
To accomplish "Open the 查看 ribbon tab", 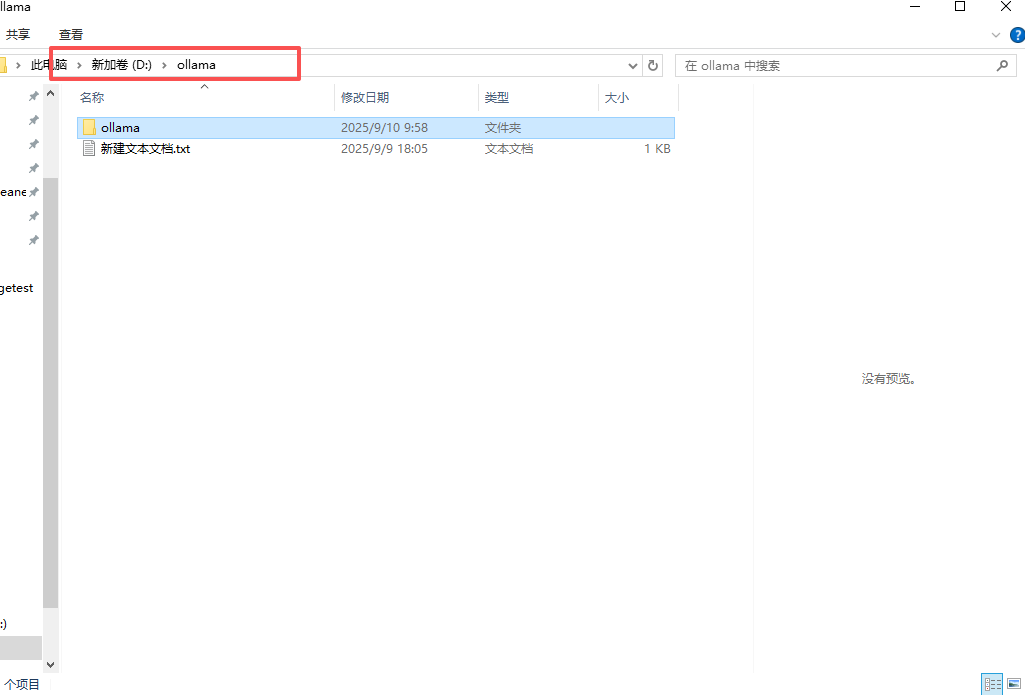I will tap(71, 34).
